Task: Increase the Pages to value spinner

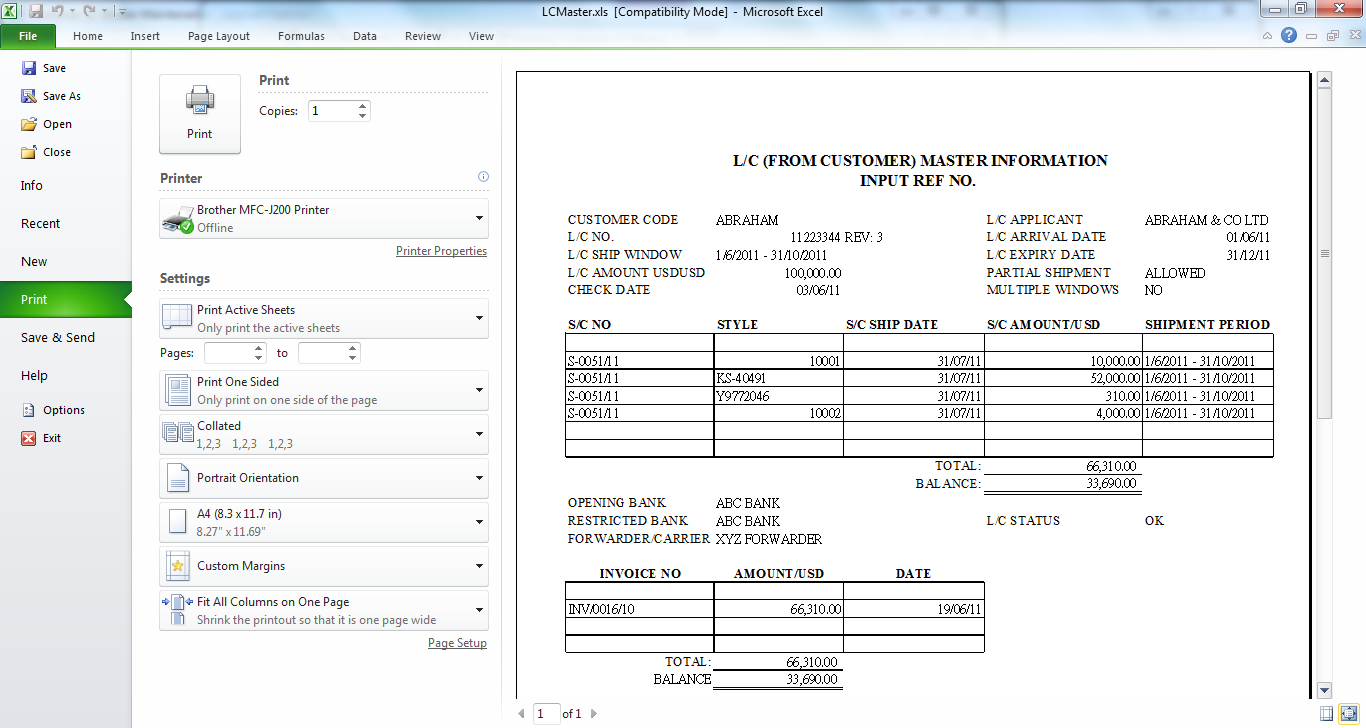Action: tap(353, 348)
